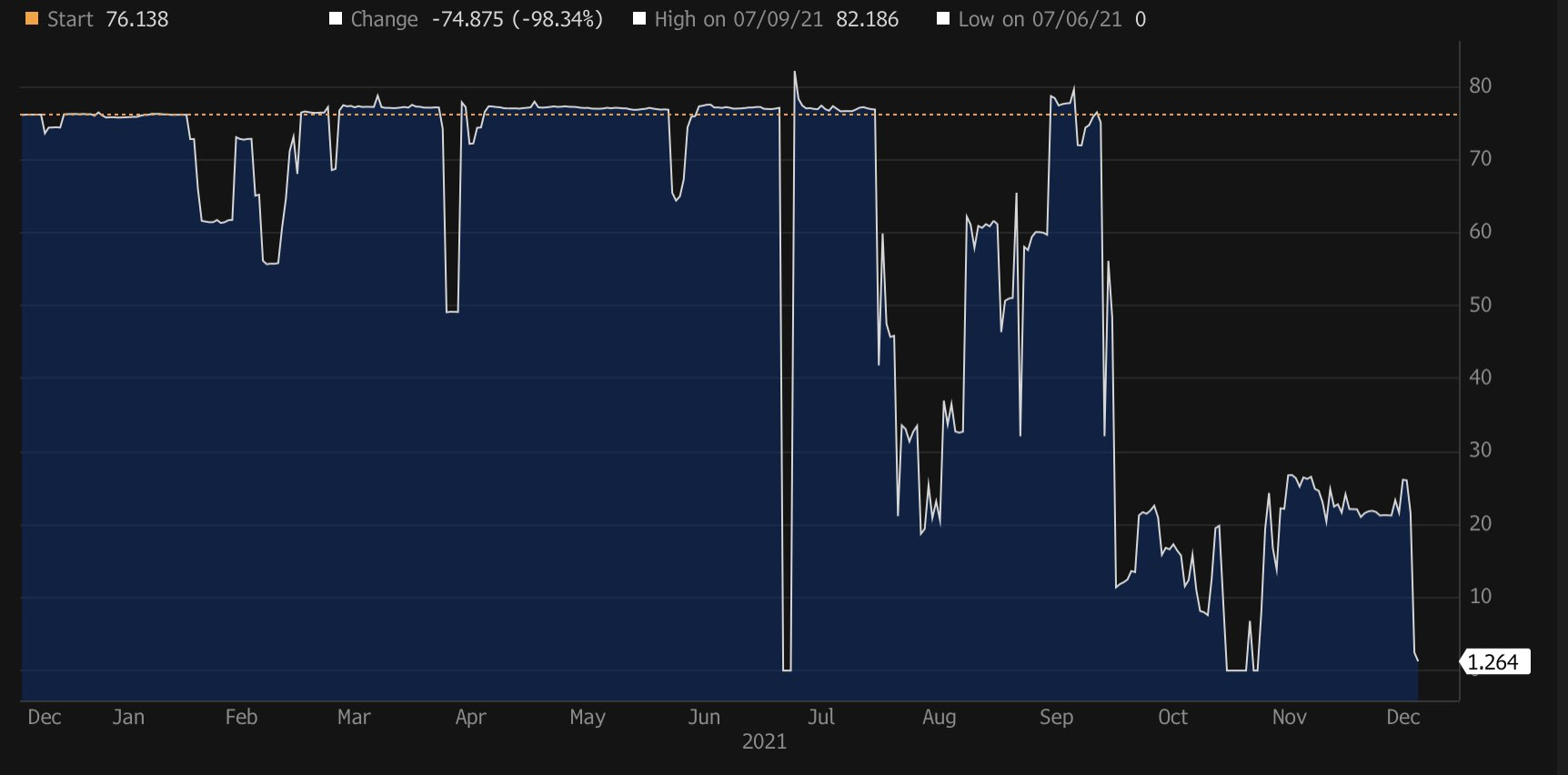Select the Change value -74.875 (-98.34%)
Image resolution: width=1568 pixels, height=775 pixels.
click(517, 19)
